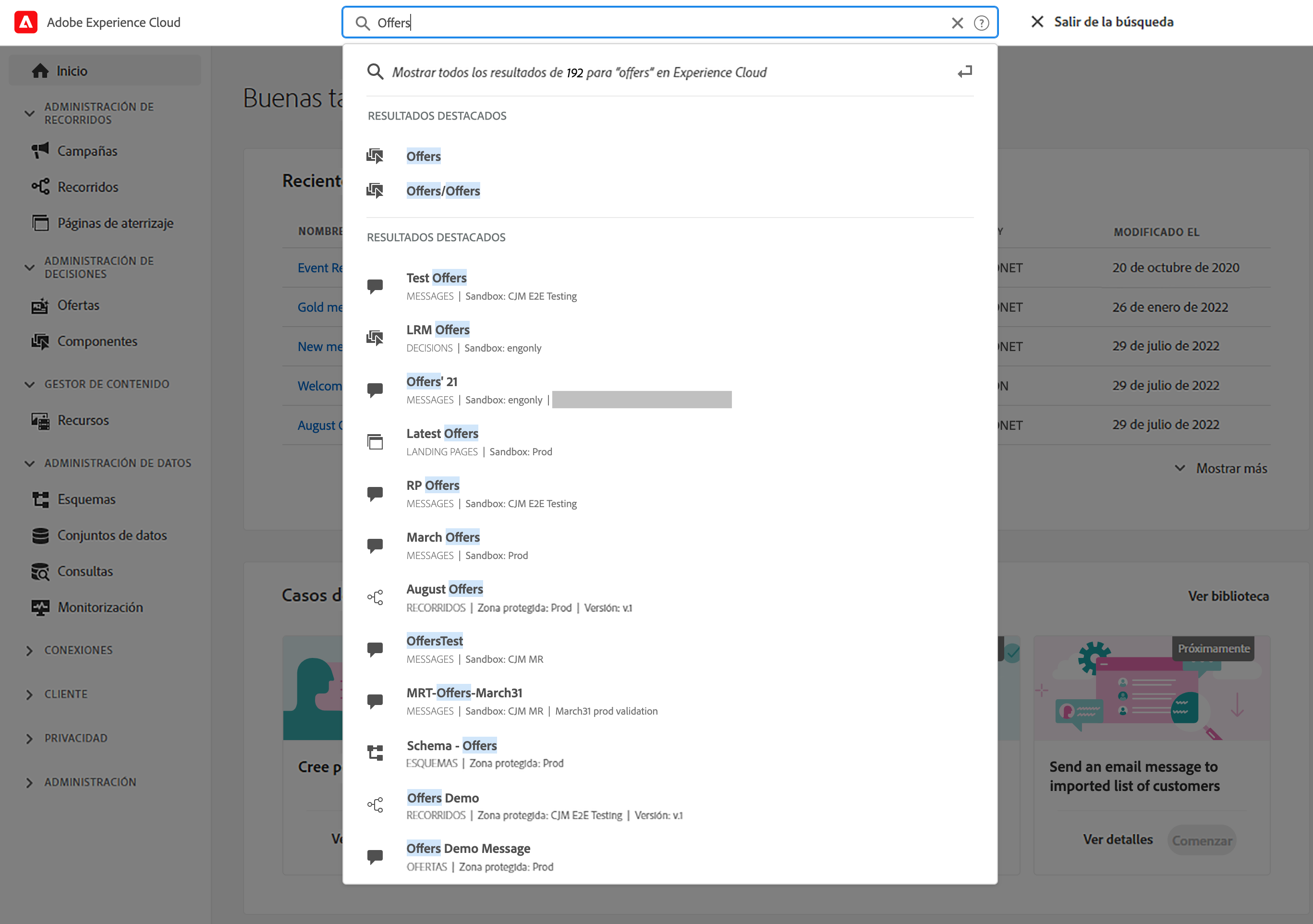Click the Ver biblioteca link
The image size is (1313, 924).
pyautogui.click(x=1228, y=596)
